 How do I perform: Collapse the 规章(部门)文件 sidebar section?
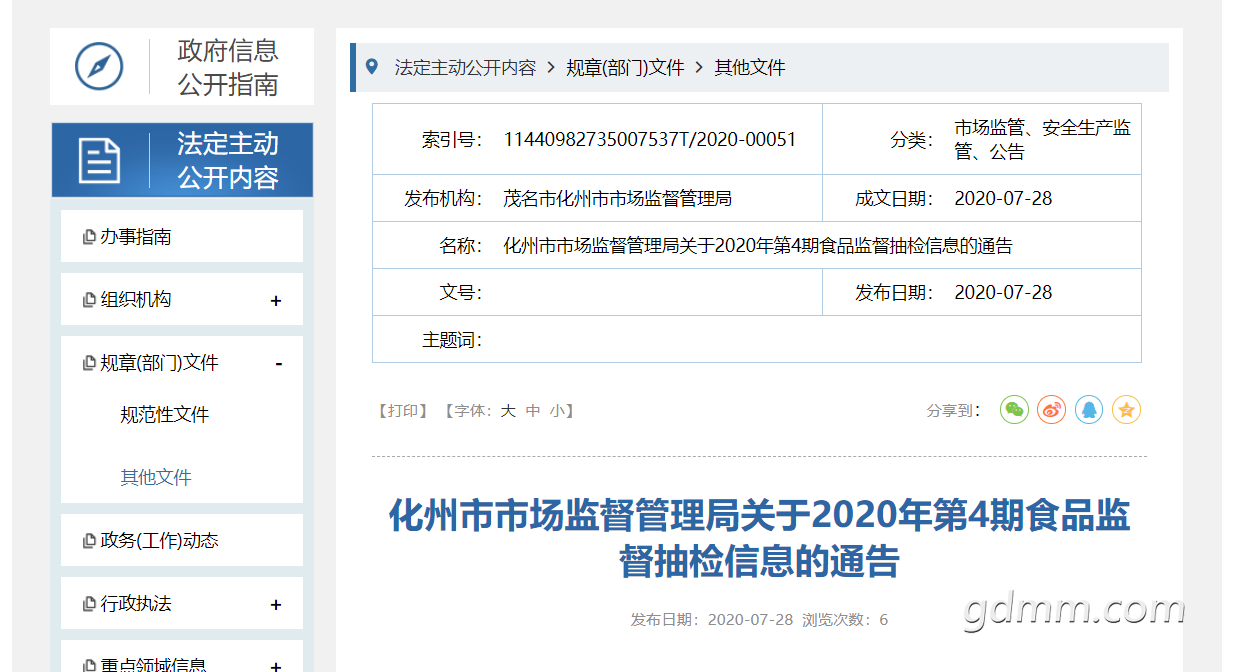[x=279, y=364]
